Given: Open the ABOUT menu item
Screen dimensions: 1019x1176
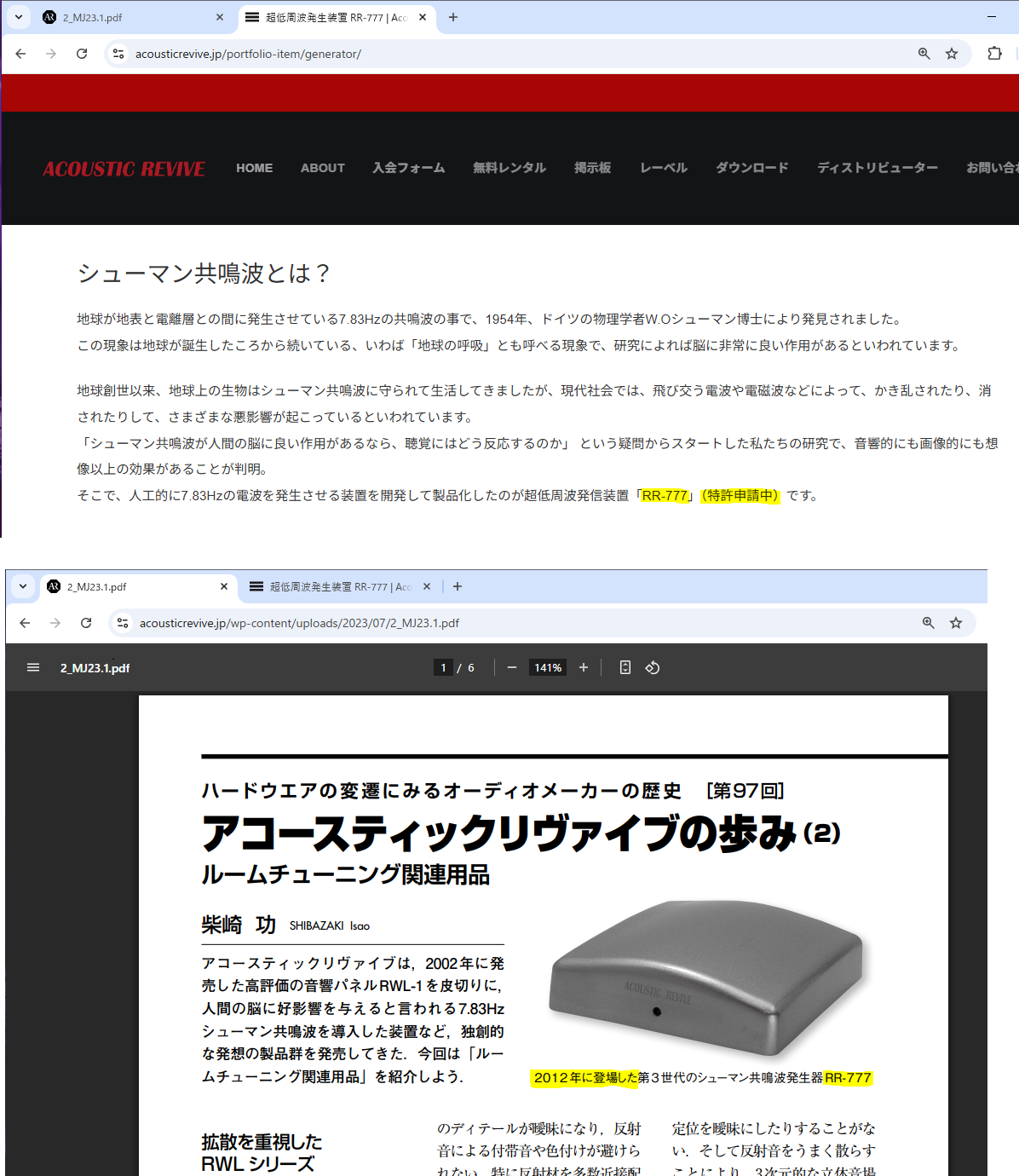Looking at the screenshot, I should (x=322, y=168).
